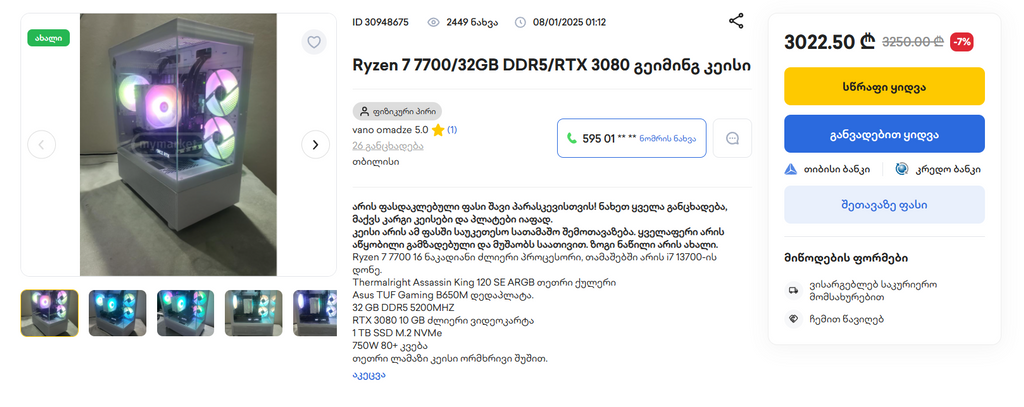Viewport: 1024px width, 407px height.
Task: Click the listing title Ryzen 7 7700
Action: 552,65
